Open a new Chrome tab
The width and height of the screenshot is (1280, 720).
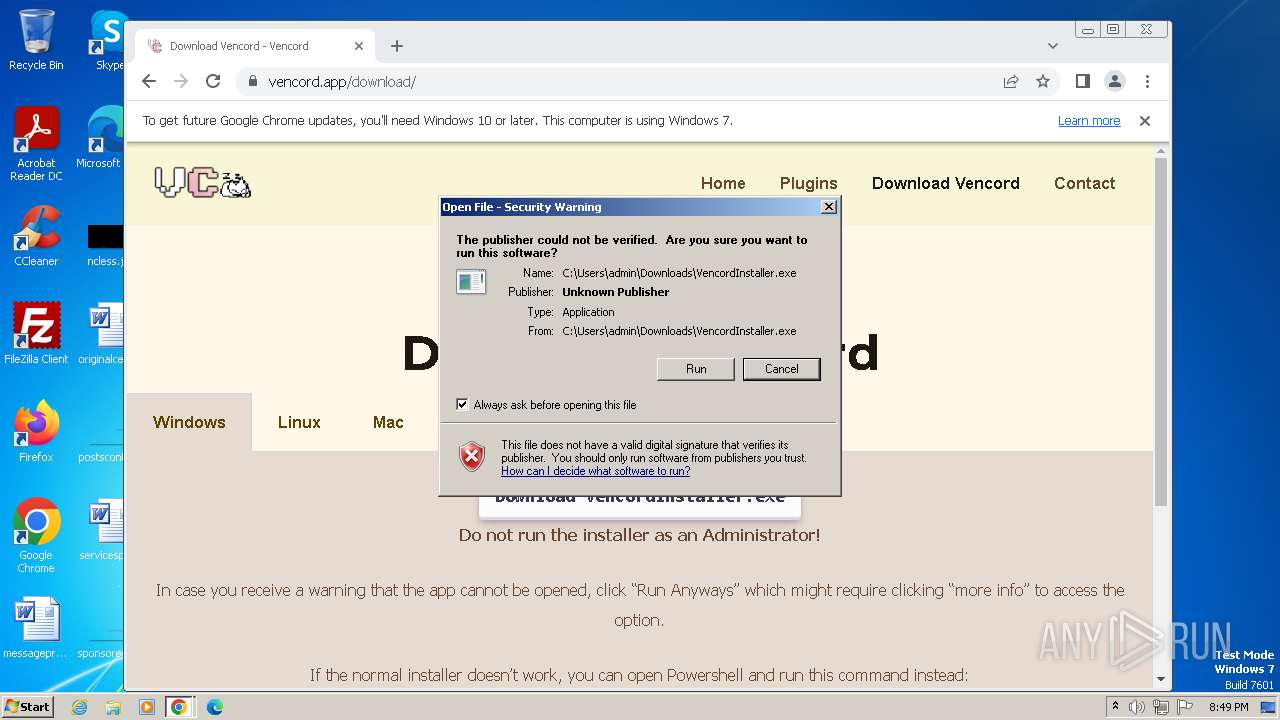[x=397, y=46]
